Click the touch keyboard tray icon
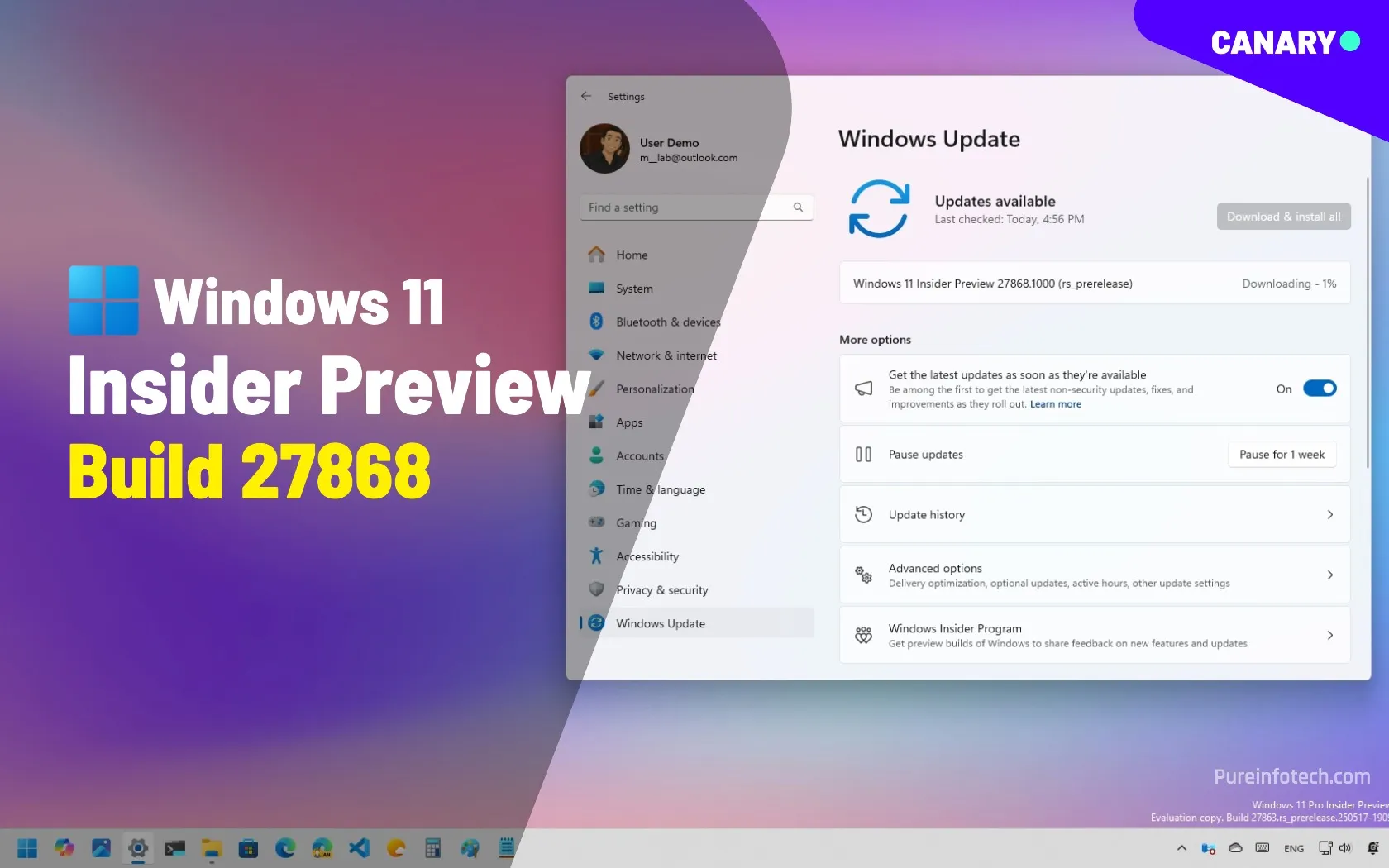Image resolution: width=1389 pixels, height=868 pixels. tap(1263, 848)
